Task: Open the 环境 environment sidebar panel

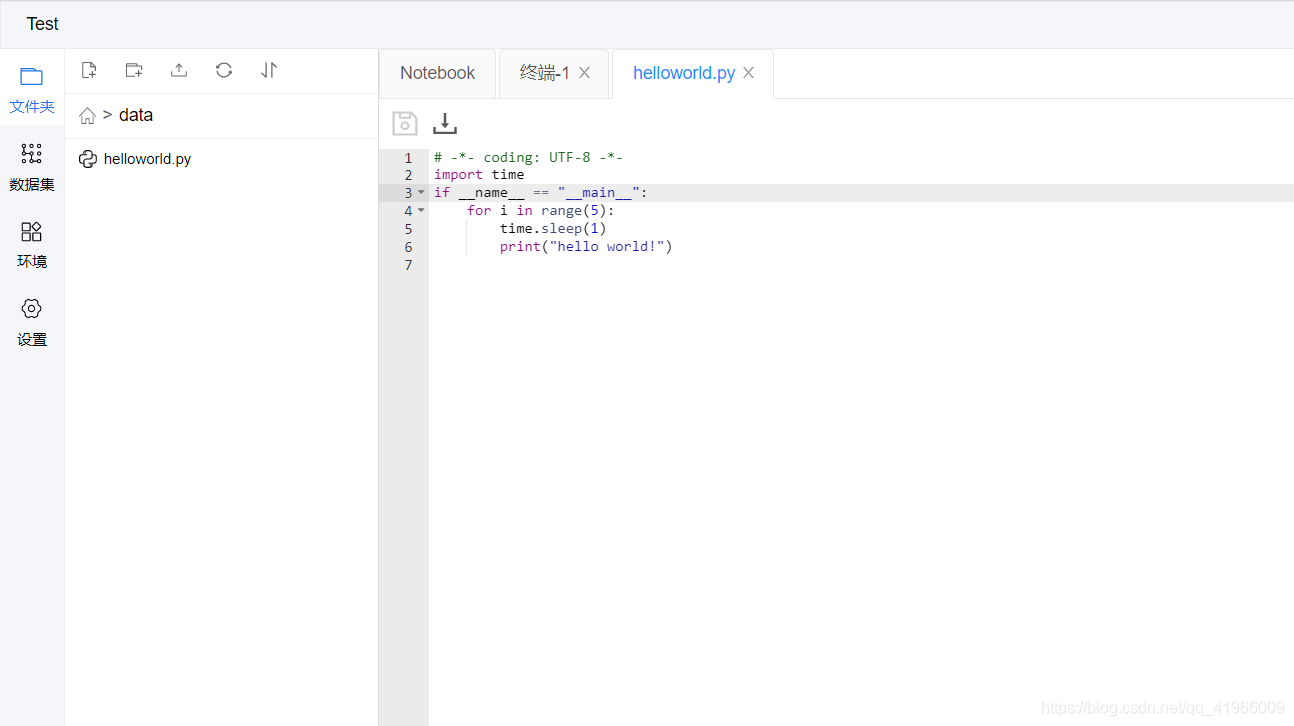Action: point(32,245)
